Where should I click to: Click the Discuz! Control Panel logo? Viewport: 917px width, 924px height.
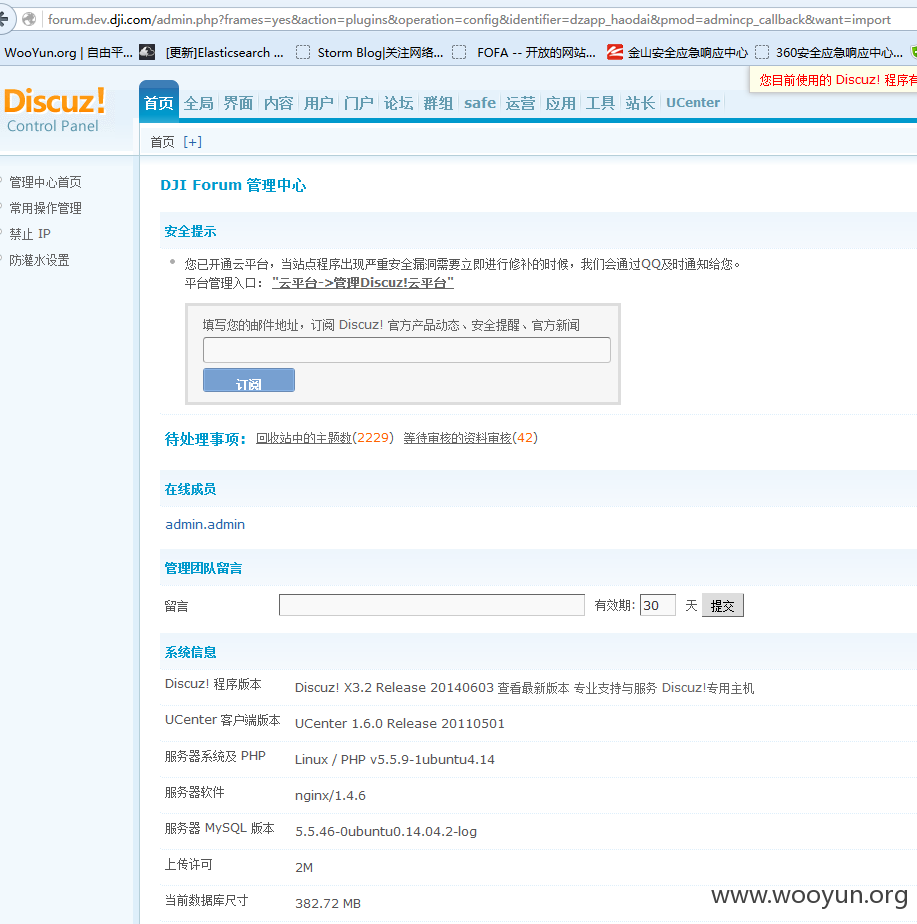point(54,110)
